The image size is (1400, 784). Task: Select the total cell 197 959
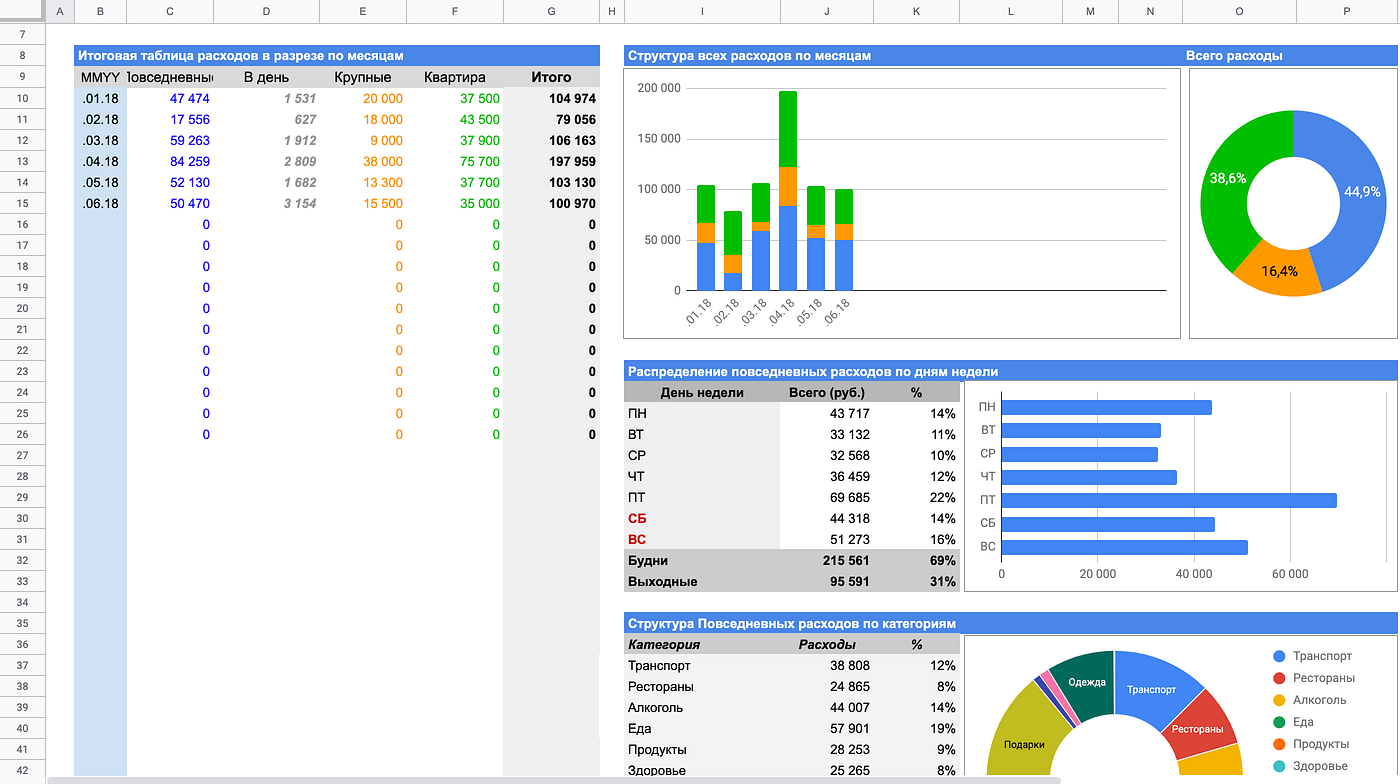click(551, 161)
